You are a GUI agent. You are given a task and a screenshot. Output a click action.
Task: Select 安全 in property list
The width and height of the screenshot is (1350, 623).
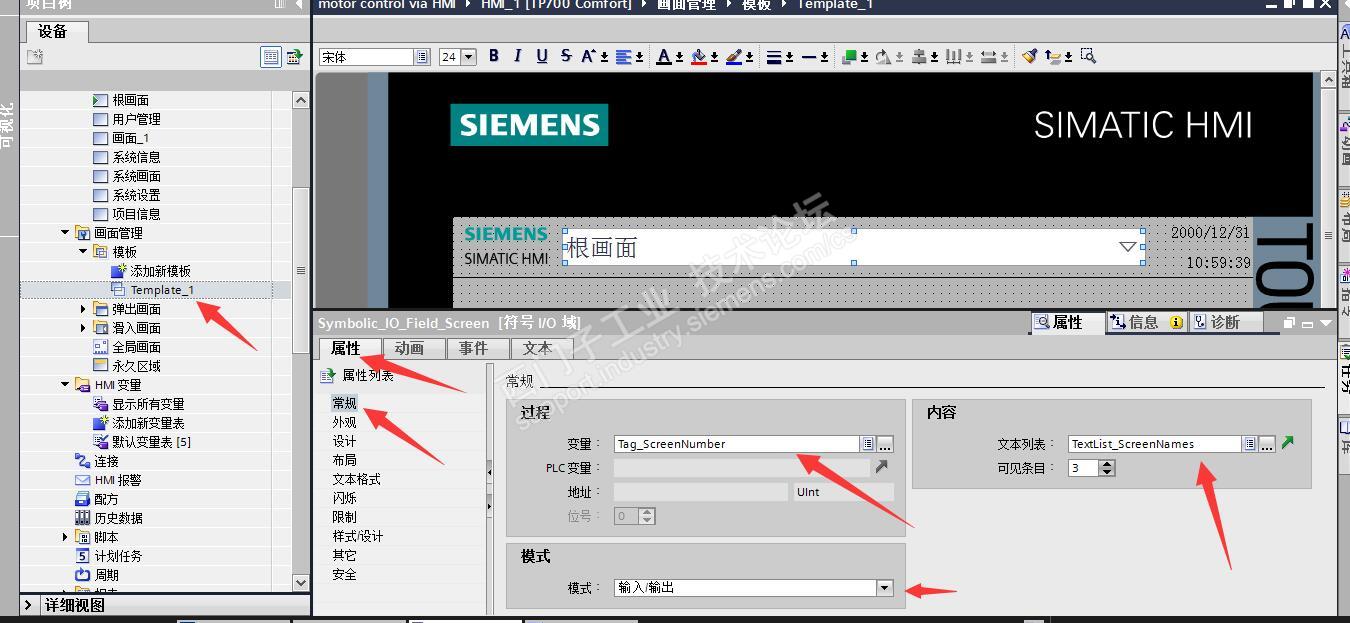pos(344,574)
